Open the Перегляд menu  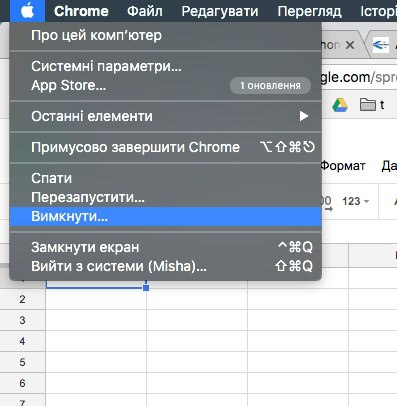(x=309, y=12)
